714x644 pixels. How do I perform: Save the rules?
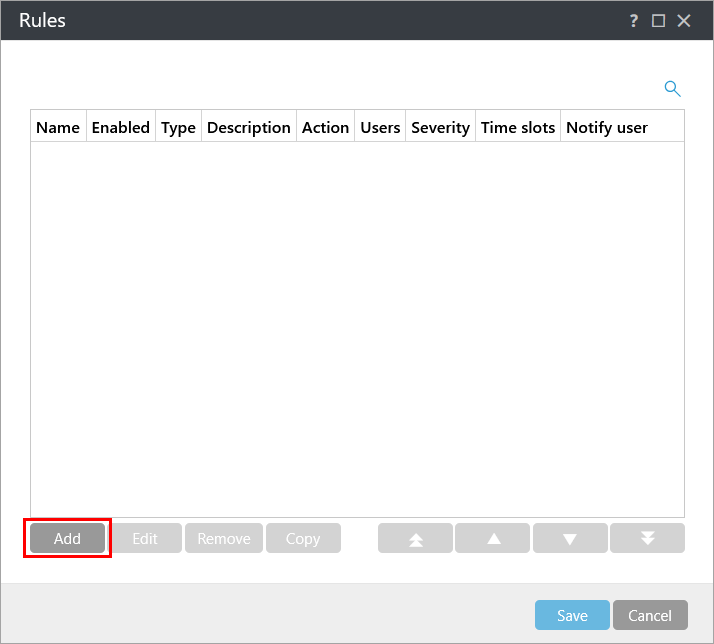(572, 615)
